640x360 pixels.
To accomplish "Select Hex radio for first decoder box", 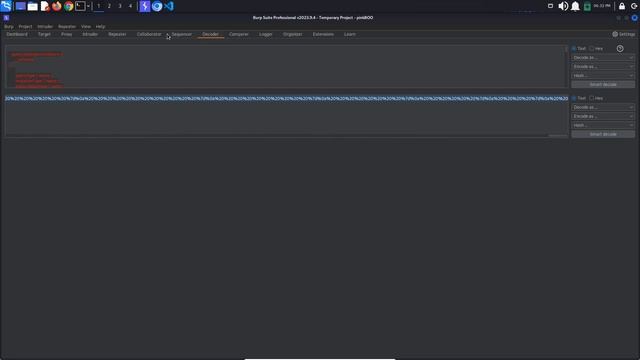I will coord(591,49).
